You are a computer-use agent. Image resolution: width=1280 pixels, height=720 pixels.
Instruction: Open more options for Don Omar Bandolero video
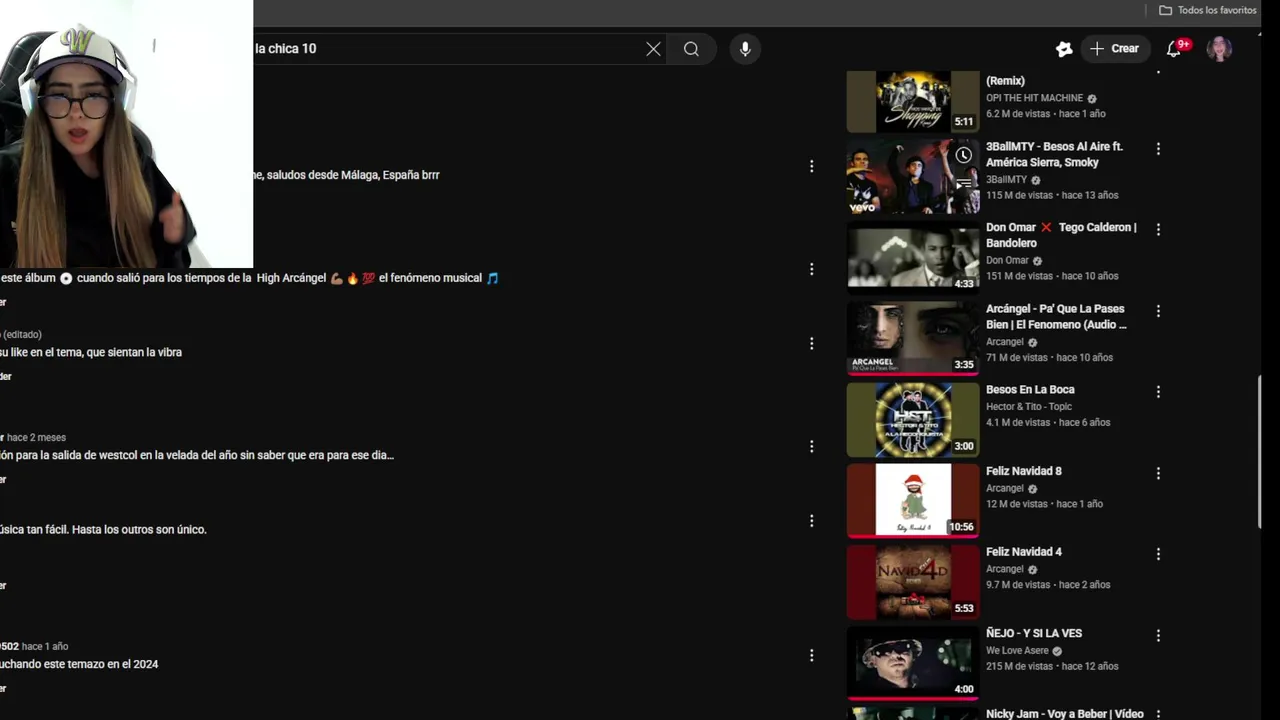click(1158, 230)
